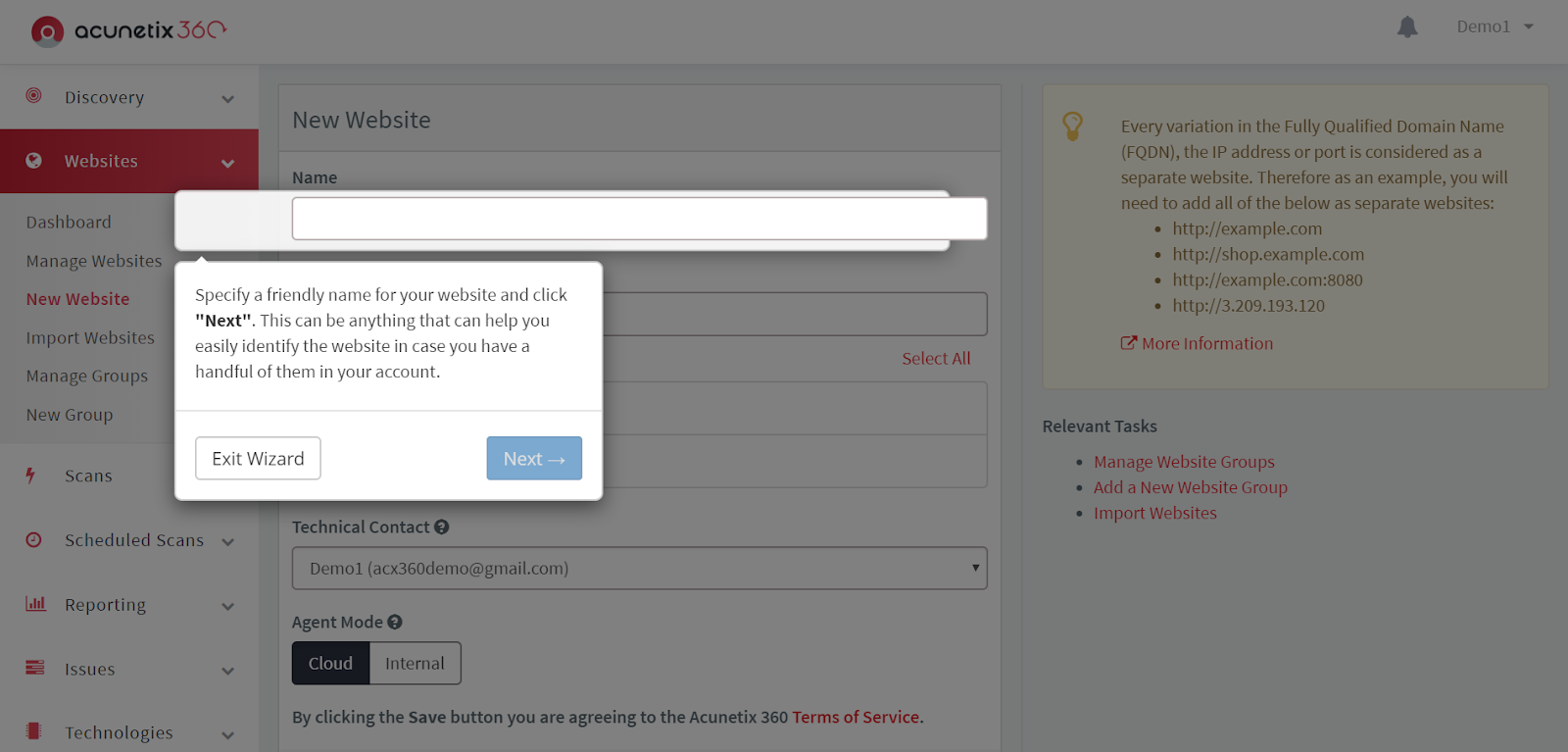Click the Relevant Tasks heading
This screenshot has width=1568, height=752.
1100,426
